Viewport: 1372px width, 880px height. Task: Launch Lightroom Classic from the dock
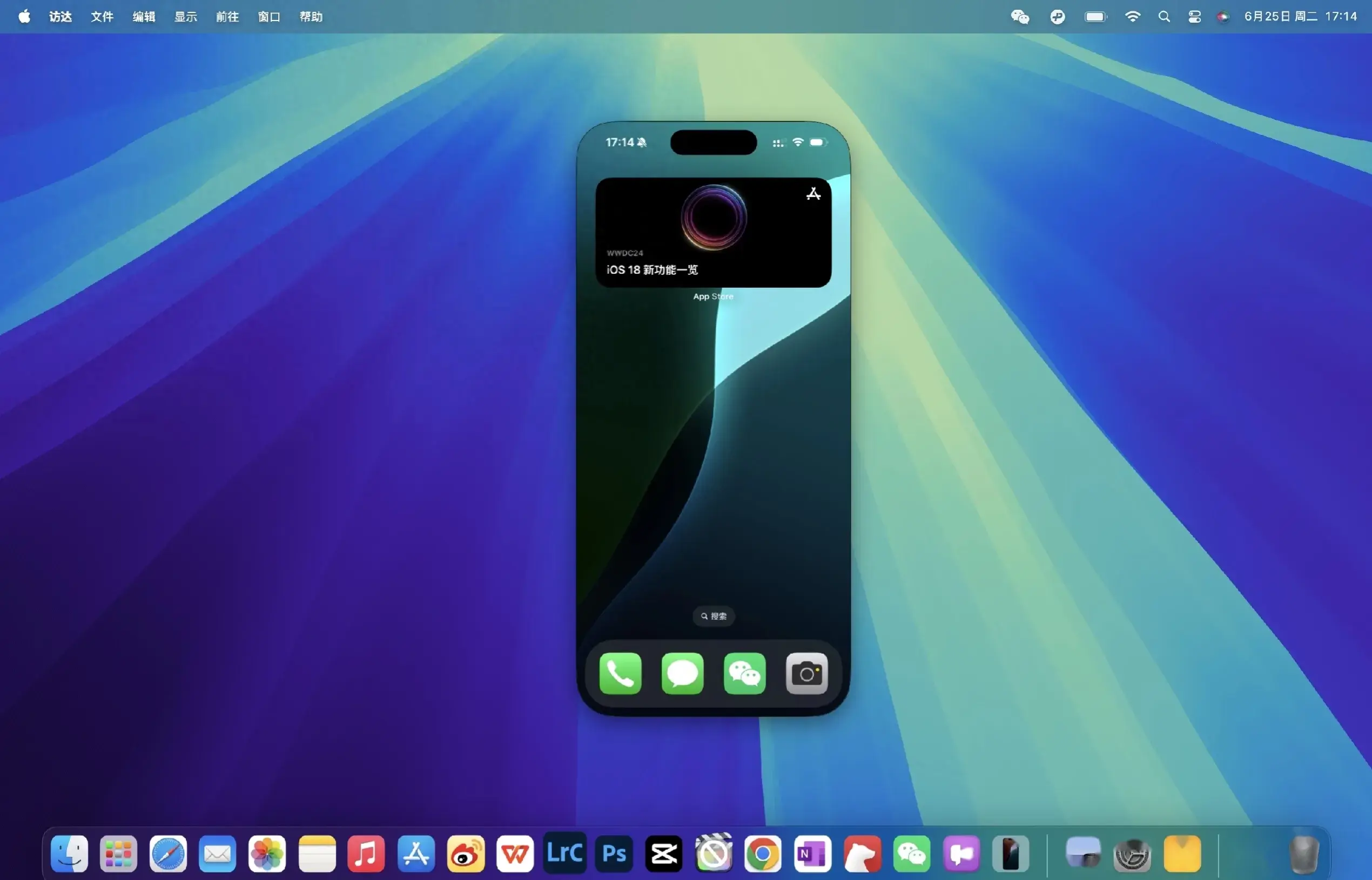(564, 854)
